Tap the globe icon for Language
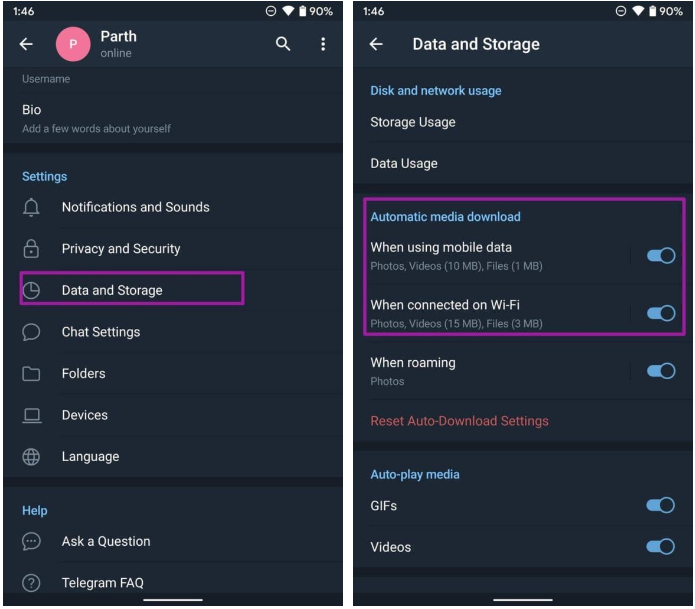Screen dimensions: 695x609 [x=31, y=457]
